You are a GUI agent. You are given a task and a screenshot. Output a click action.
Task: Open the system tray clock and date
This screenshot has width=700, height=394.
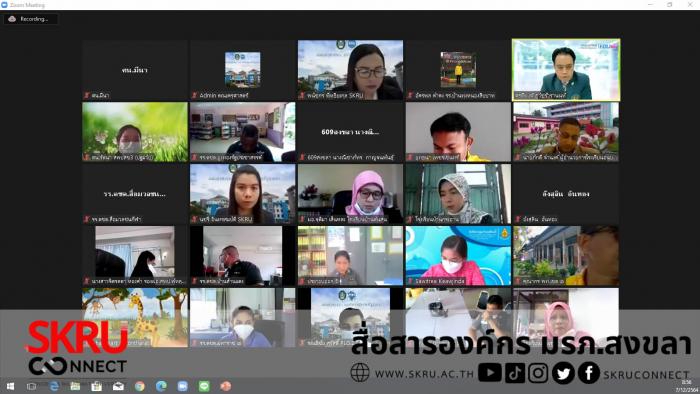[687, 386]
